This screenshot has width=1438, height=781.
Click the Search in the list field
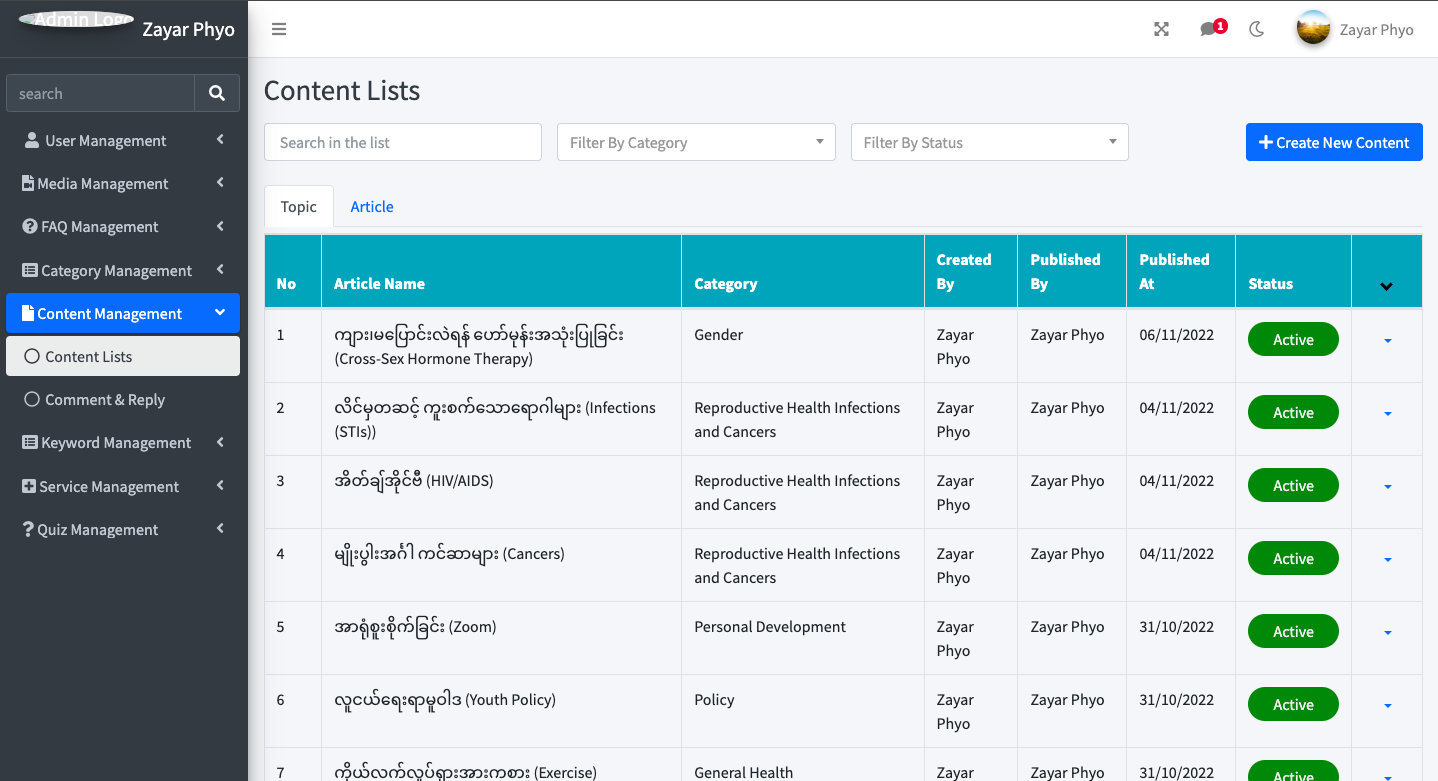click(x=402, y=142)
